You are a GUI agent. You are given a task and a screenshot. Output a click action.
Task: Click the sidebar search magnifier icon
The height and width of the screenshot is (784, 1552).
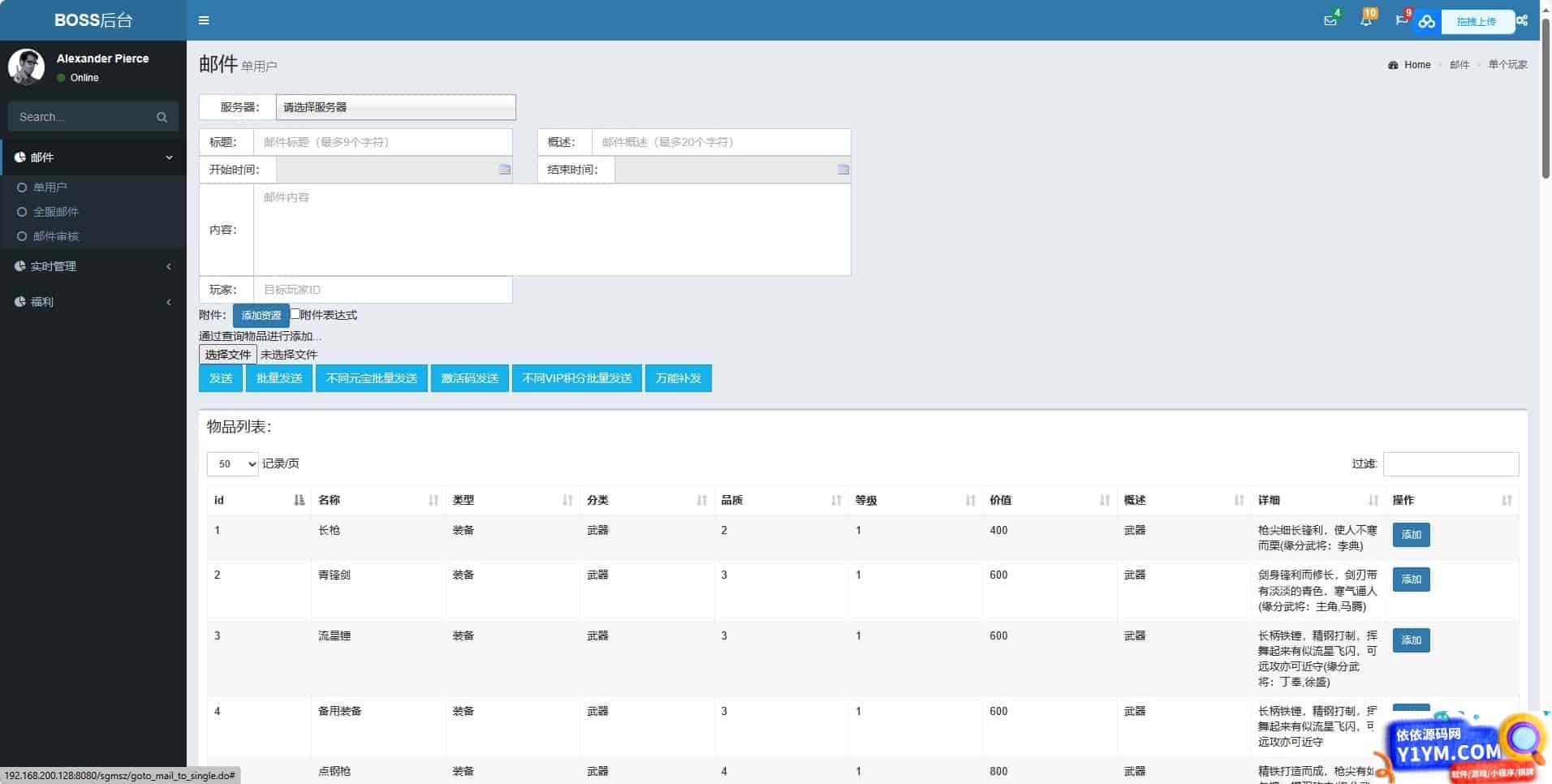click(162, 117)
